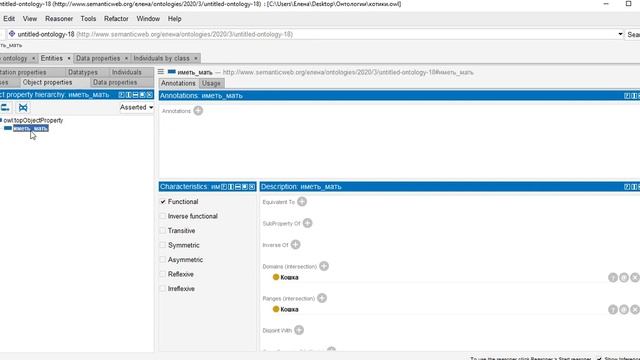Open the Refactor menu
The width and height of the screenshot is (640, 360).
[x=116, y=19]
